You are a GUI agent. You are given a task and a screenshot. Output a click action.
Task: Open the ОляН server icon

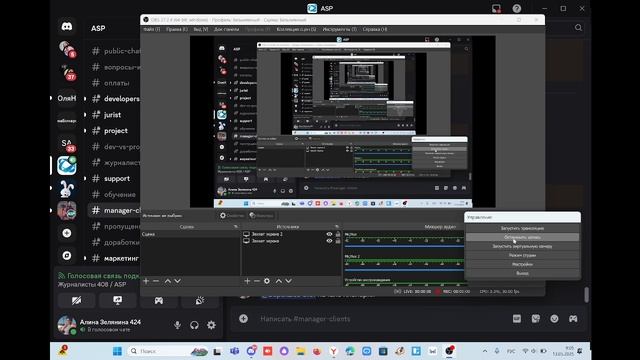pos(67,98)
